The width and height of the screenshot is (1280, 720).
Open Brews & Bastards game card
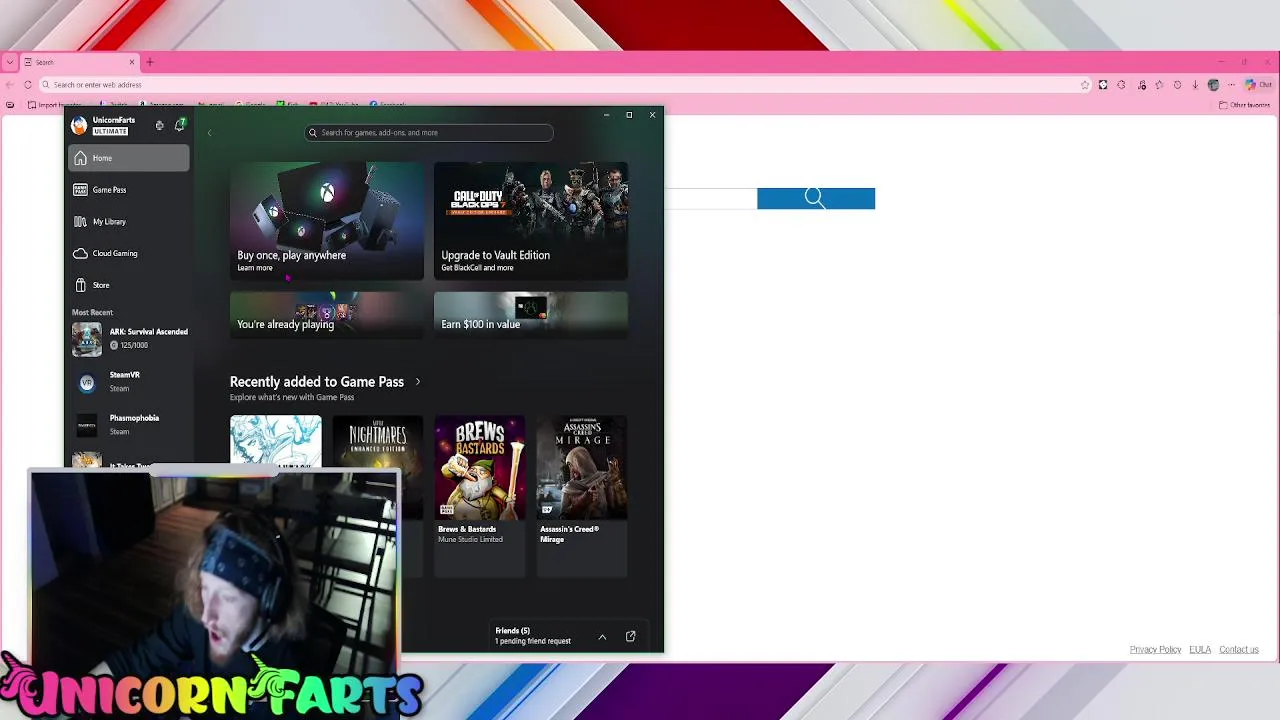[480, 495]
